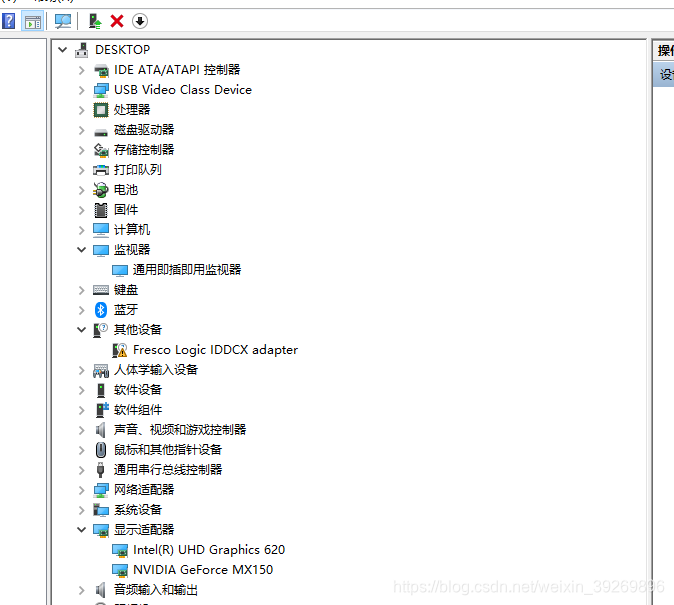Expand the 音频输入和输出 node
This screenshot has width=674, height=605.
tap(82, 590)
